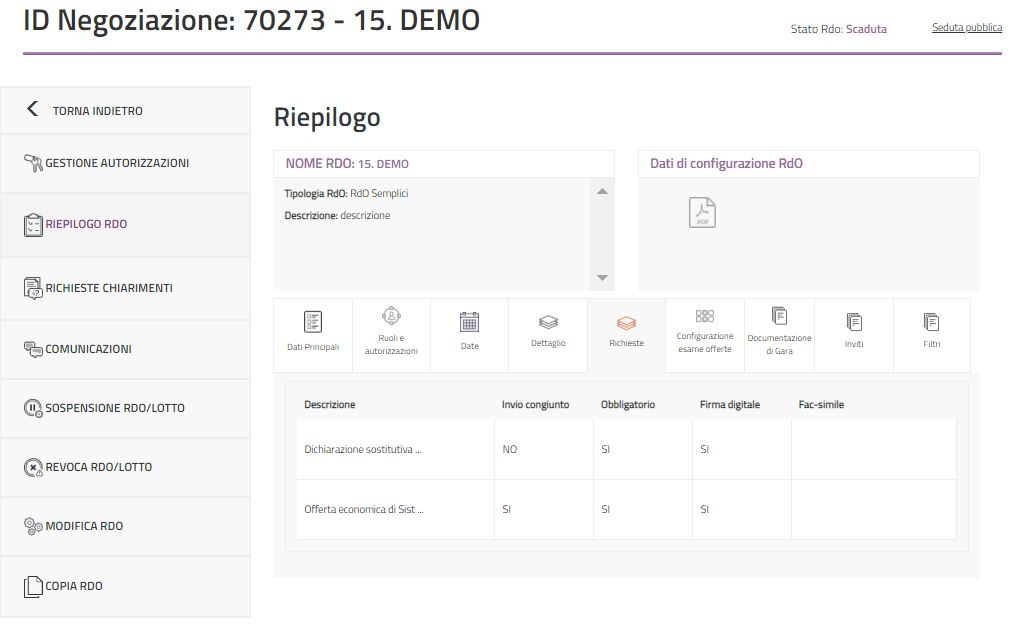This screenshot has width=1022, height=628.
Task: Open the PDF configuration data icon
Action: [x=702, y=212]
